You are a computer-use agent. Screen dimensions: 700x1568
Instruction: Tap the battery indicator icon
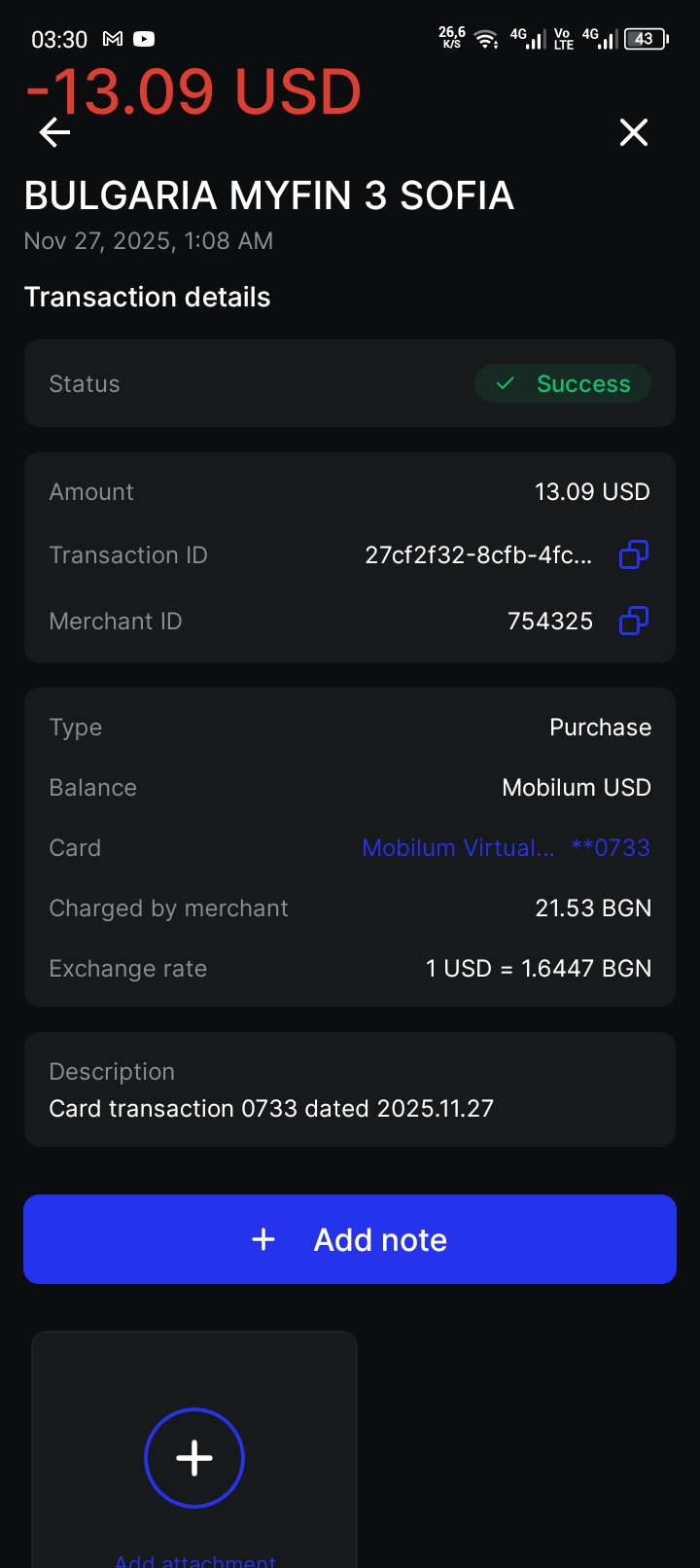coord(646,40)
